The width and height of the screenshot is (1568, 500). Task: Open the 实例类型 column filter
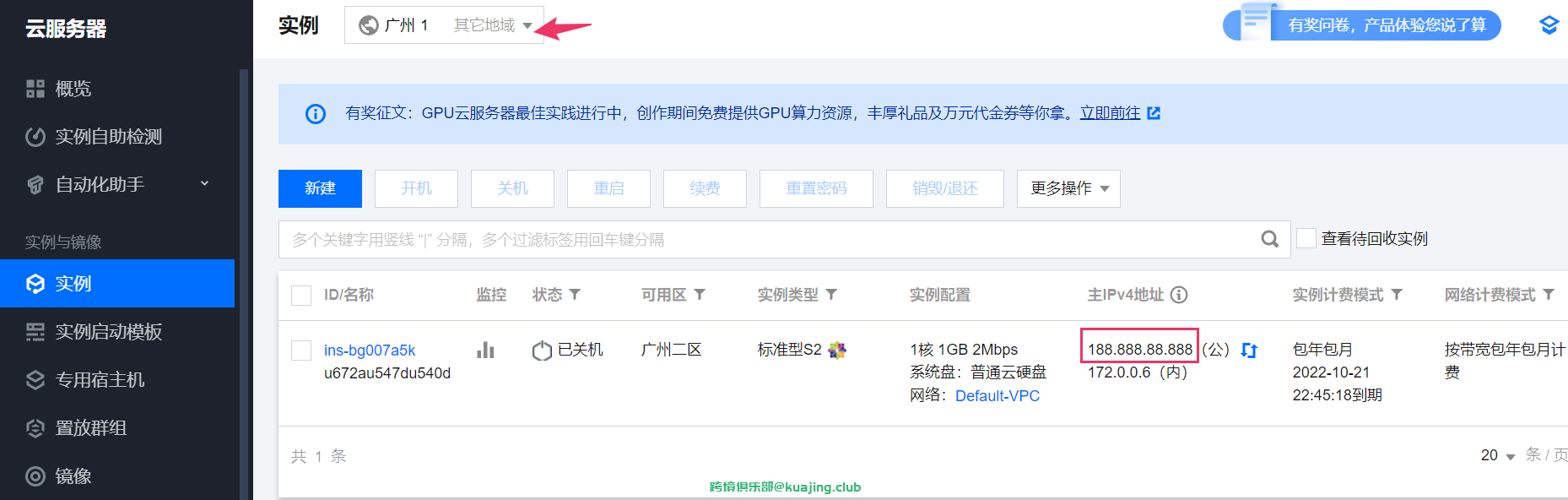pos(831,294)
